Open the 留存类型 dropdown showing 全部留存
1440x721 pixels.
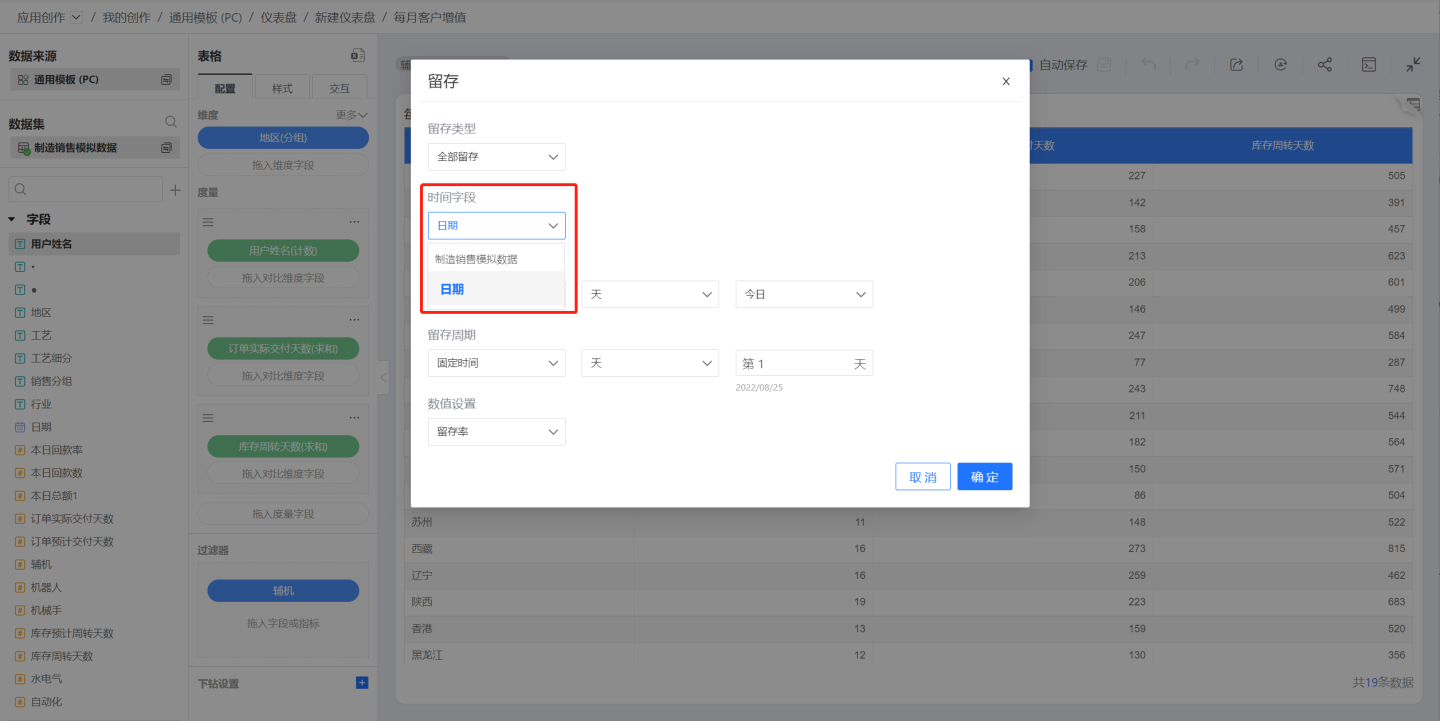coord(496,157)
